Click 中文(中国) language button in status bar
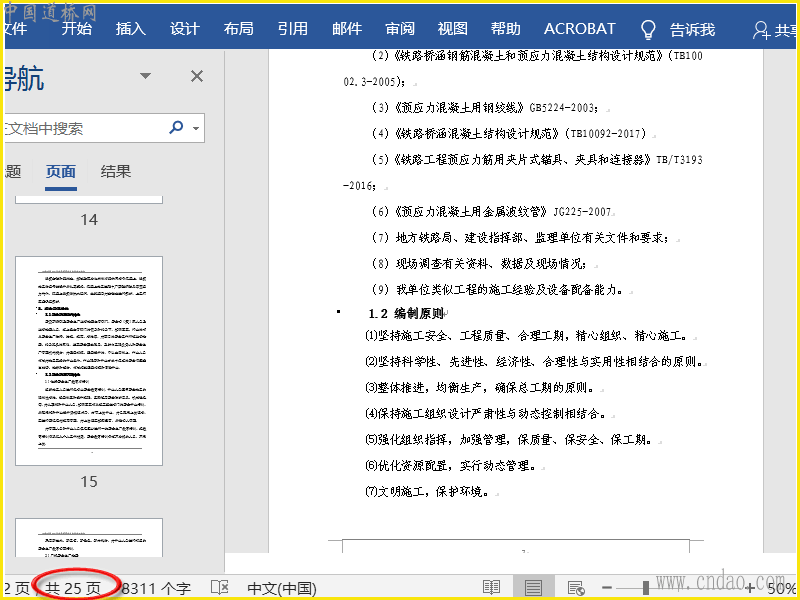The width and height of the screenshot is (800, 600). click(x=282, y=588)
